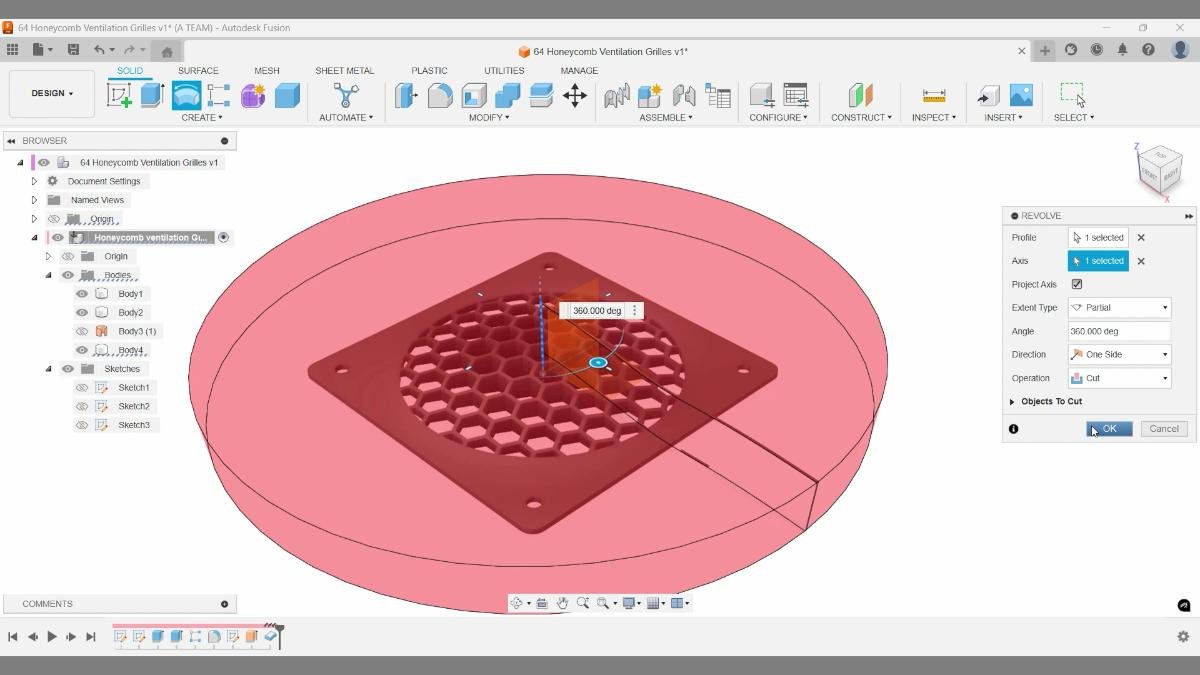Click the Profile 1 selected button
1200x675 pixels.
tap(1098, 238)
